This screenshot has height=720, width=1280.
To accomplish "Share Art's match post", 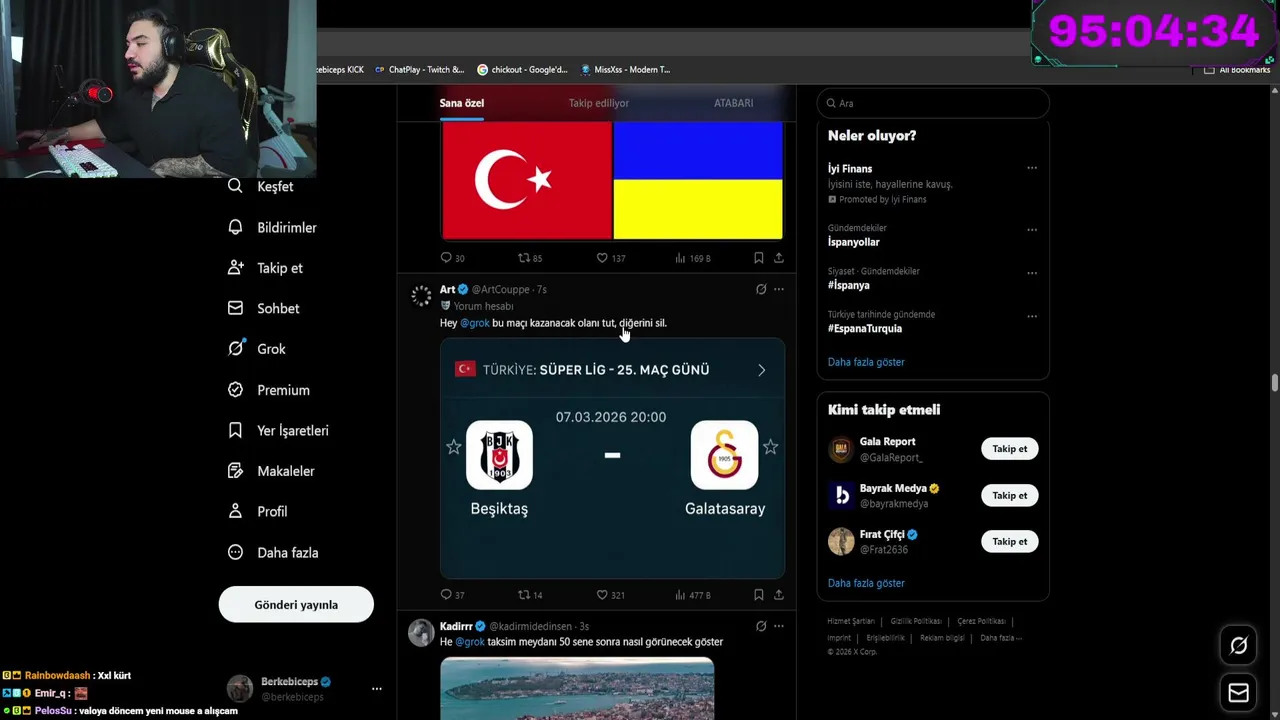I will click(778, 594).
